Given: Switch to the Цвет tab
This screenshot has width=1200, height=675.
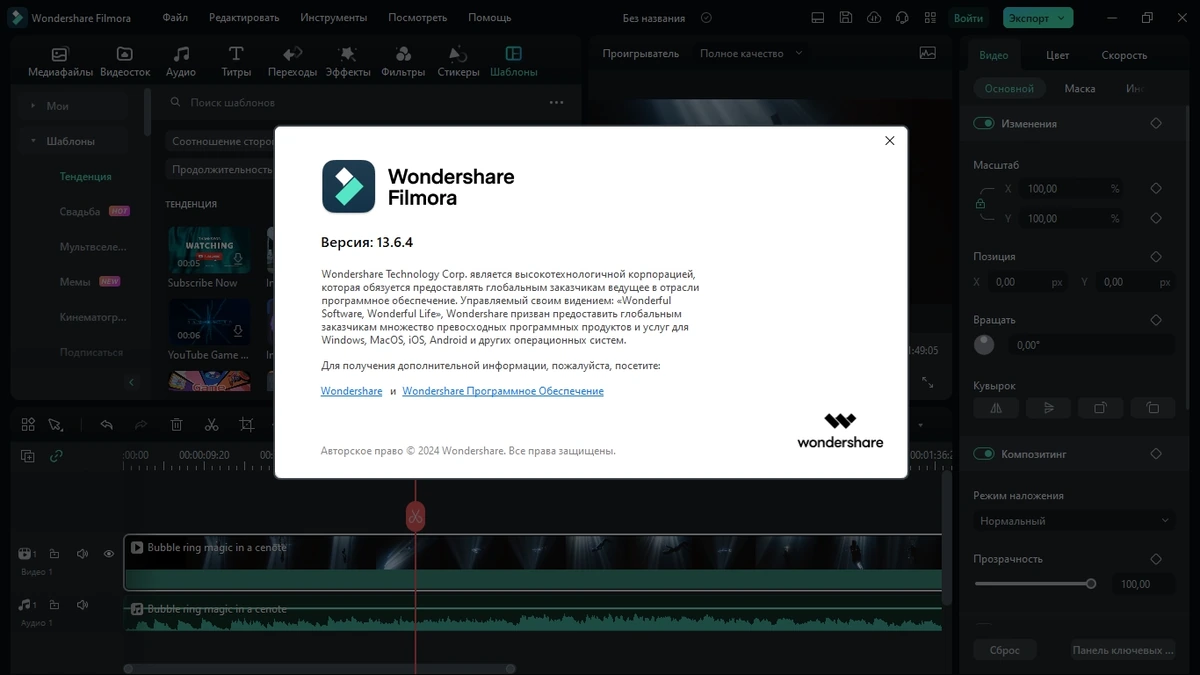Looking at the screenshot, I should point(1057,56).
